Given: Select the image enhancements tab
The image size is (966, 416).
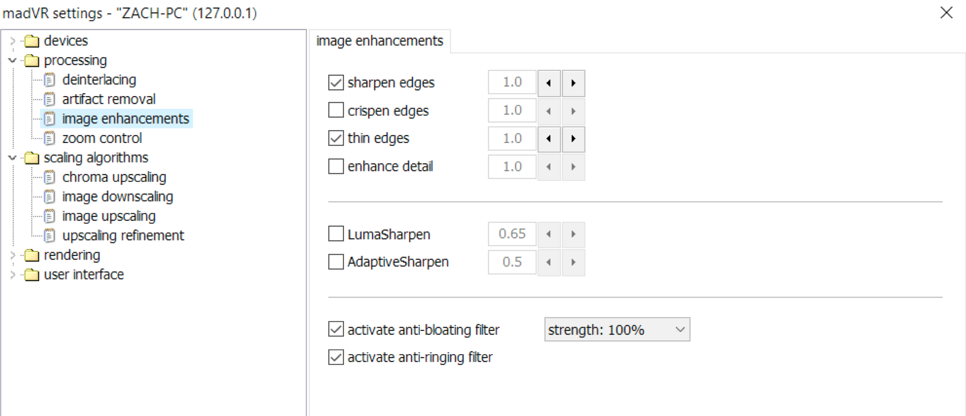Looking at the screenshot, I should click(380, 41).
